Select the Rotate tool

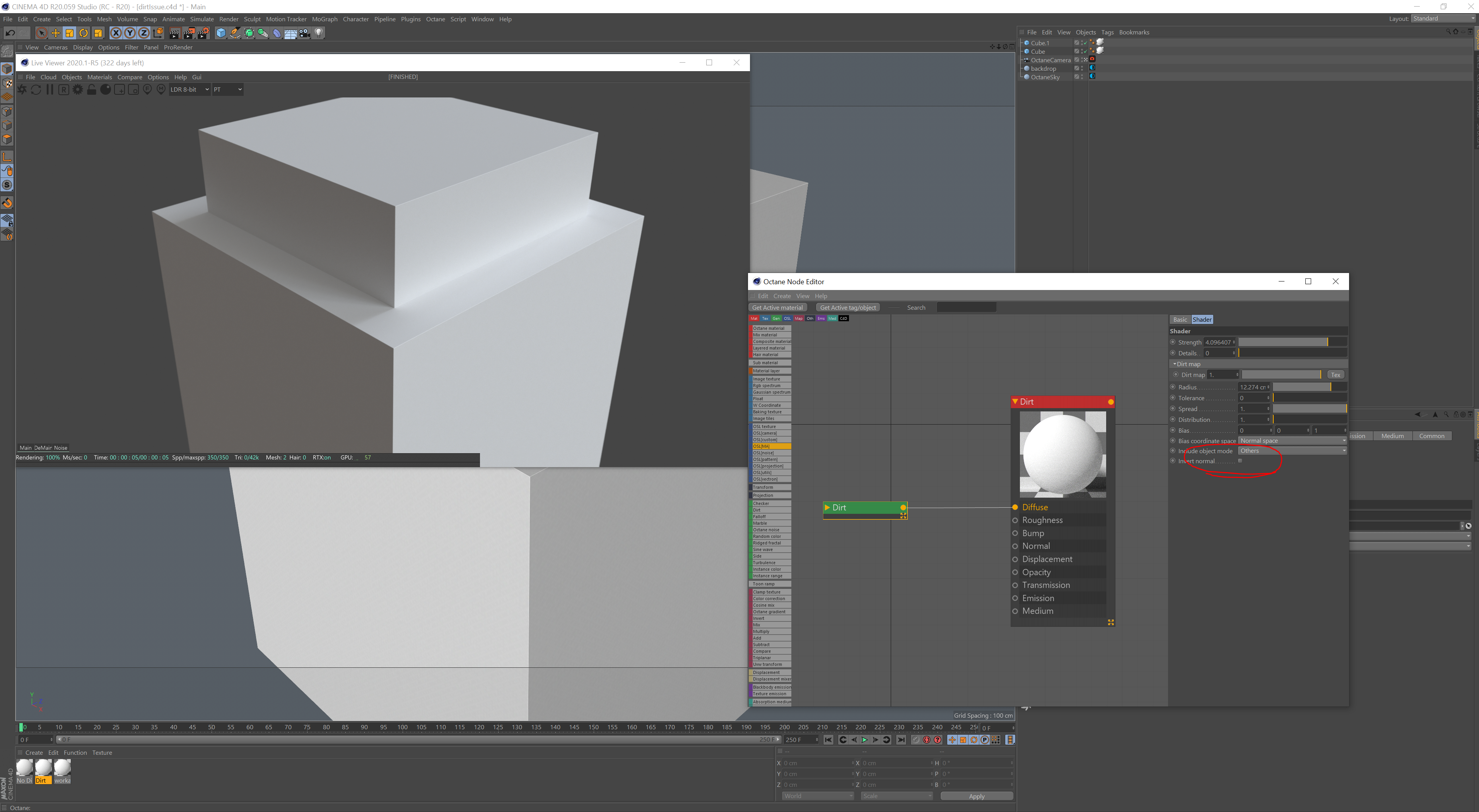click(84, 33)
